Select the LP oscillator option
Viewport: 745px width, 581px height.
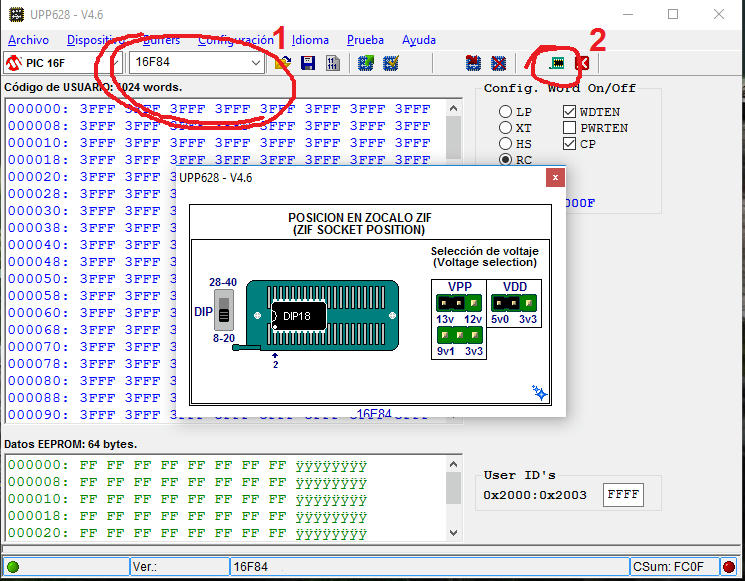tap(505, 112)
